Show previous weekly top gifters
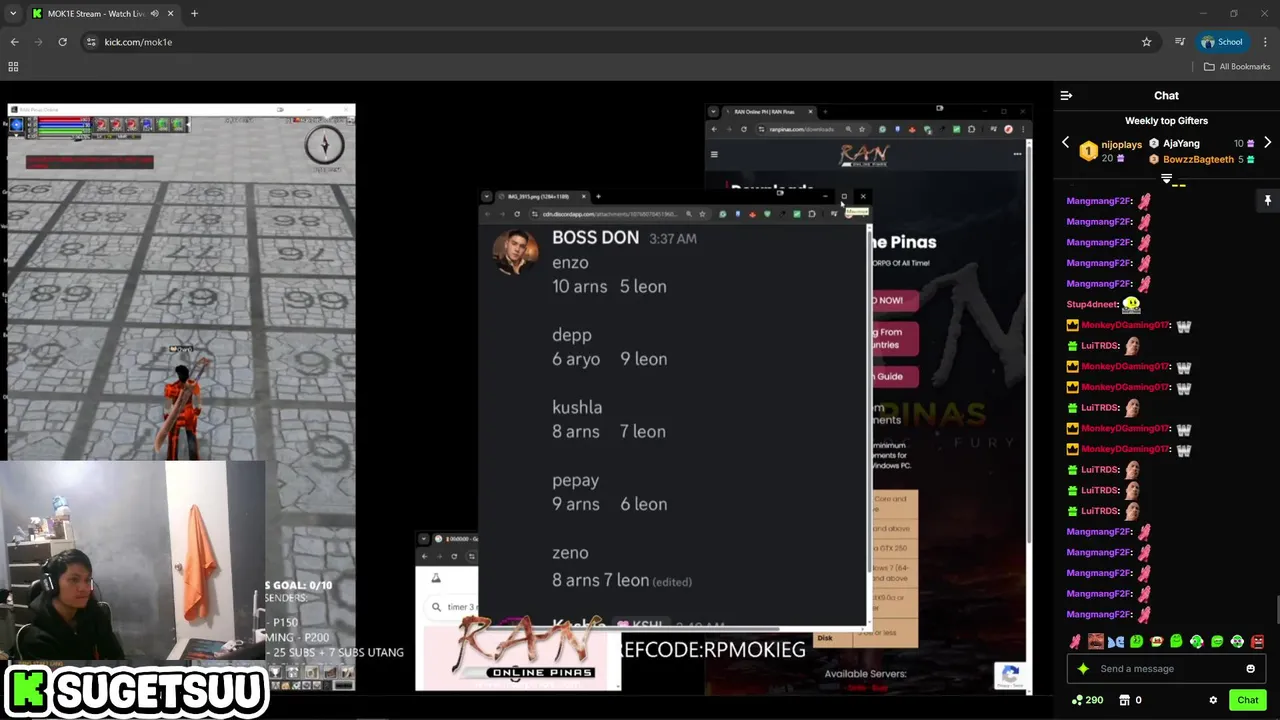Viewport: 1280px width, 720px height. tap(1066, 143)
